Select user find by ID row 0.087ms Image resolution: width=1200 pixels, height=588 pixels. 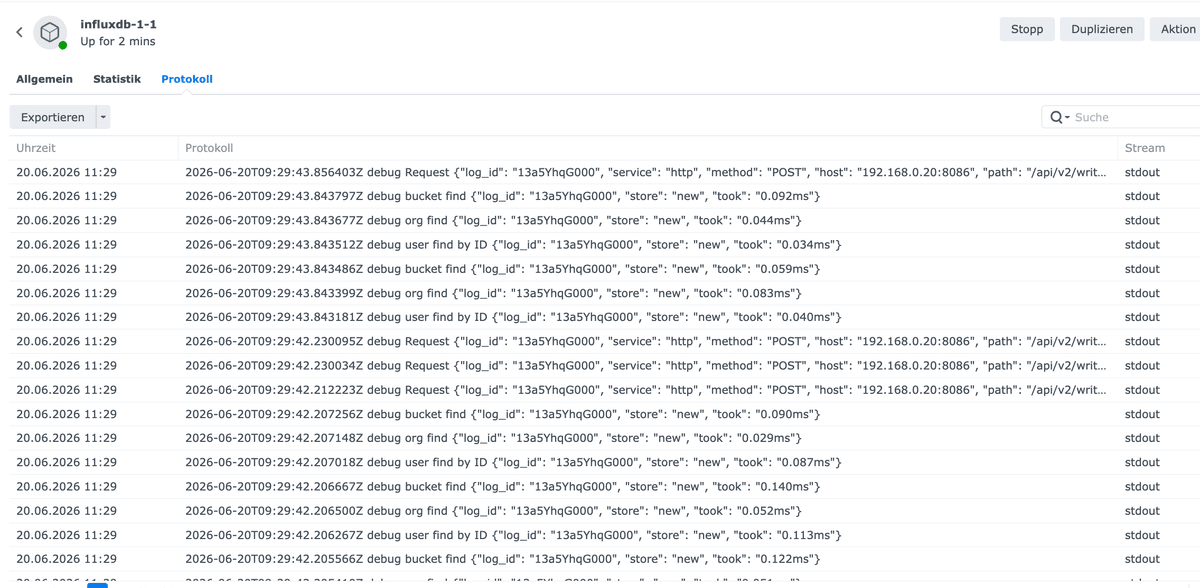604,462
